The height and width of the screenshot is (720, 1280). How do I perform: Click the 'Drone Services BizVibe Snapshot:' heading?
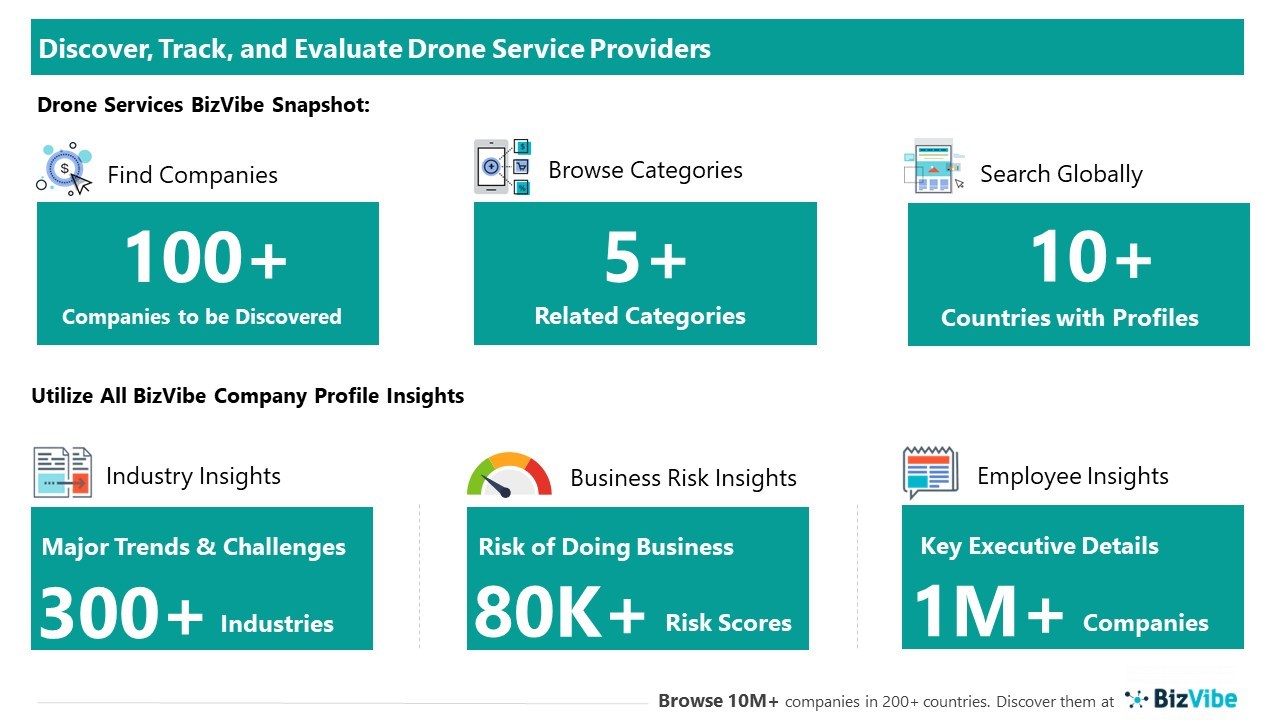pyautogui.click(x=204, y=105)
